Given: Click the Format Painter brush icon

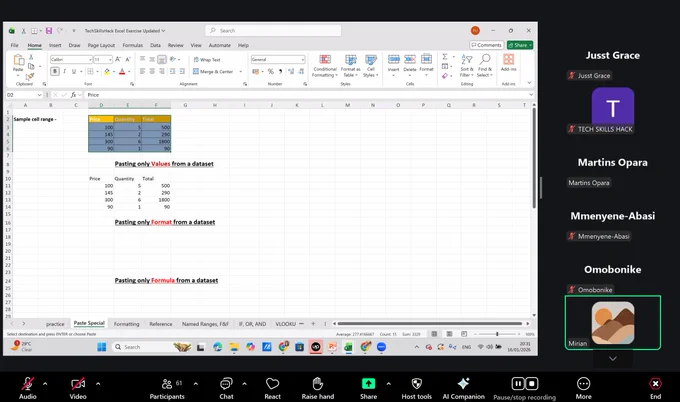Looking at the screenshot, I should coord(29,76).
